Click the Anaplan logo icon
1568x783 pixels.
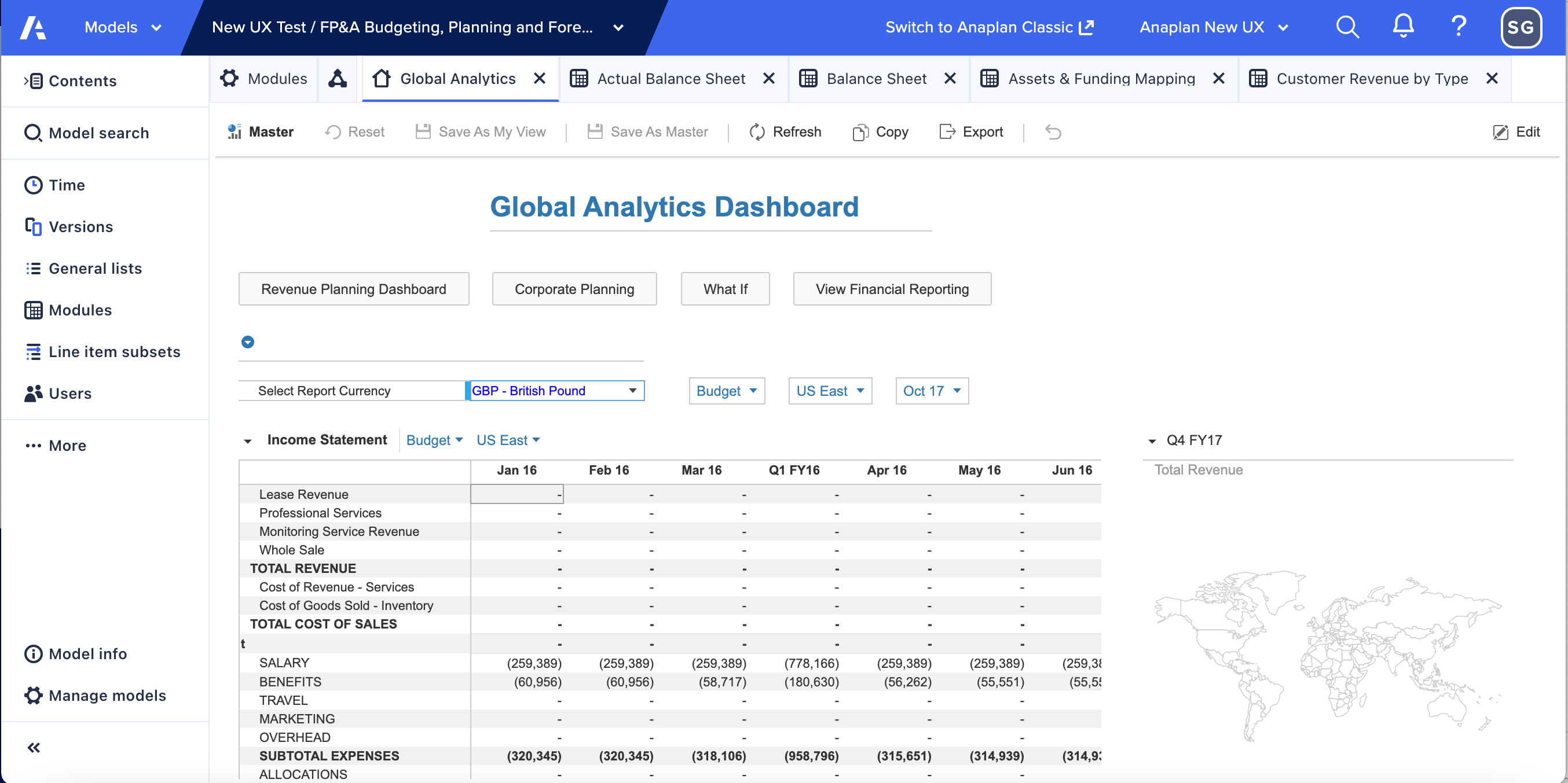[33, 27]
